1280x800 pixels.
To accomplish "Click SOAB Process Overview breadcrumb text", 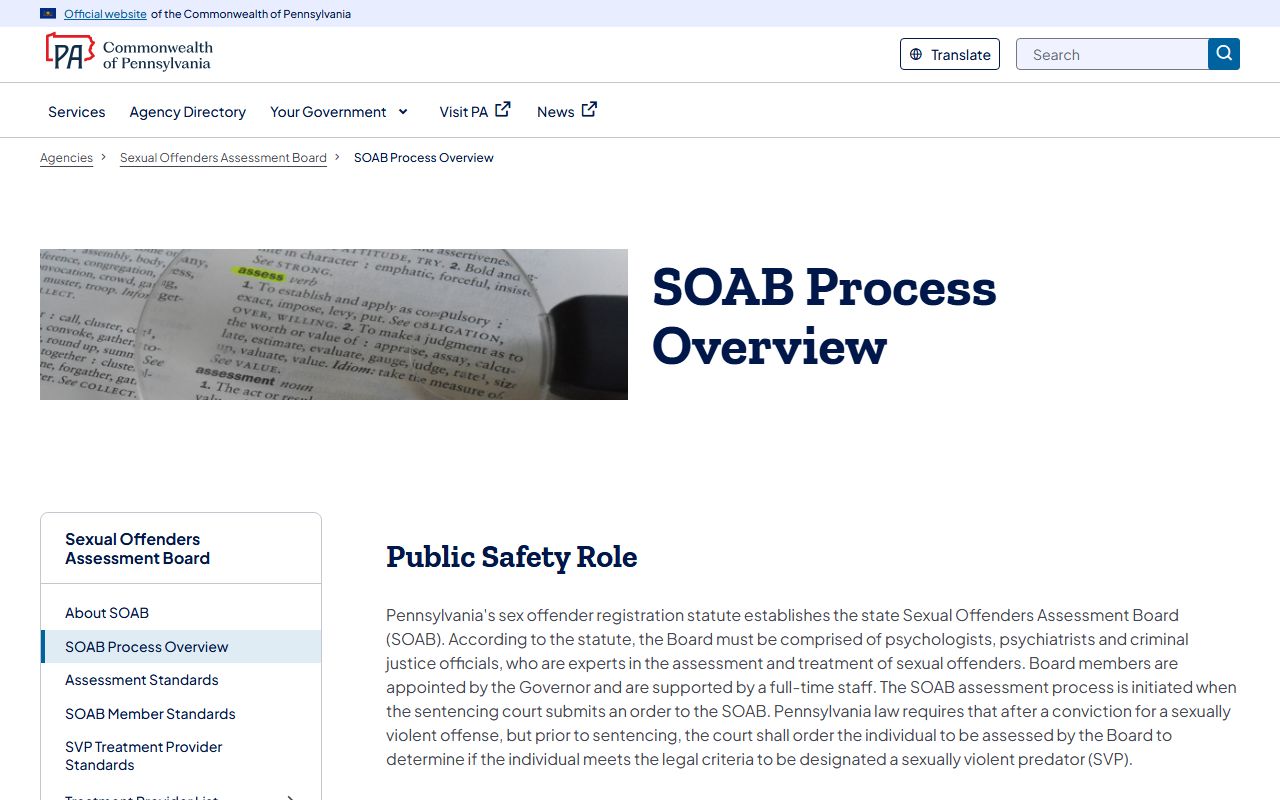I will tap(424, 158).
